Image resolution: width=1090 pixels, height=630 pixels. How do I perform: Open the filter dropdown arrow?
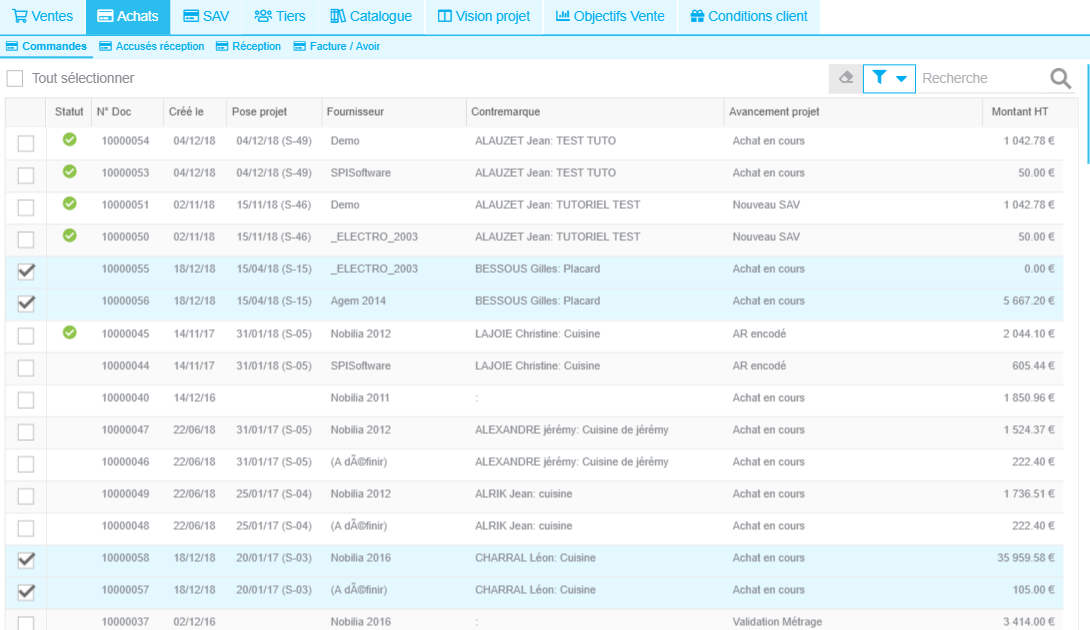click(x=901, y=79)
